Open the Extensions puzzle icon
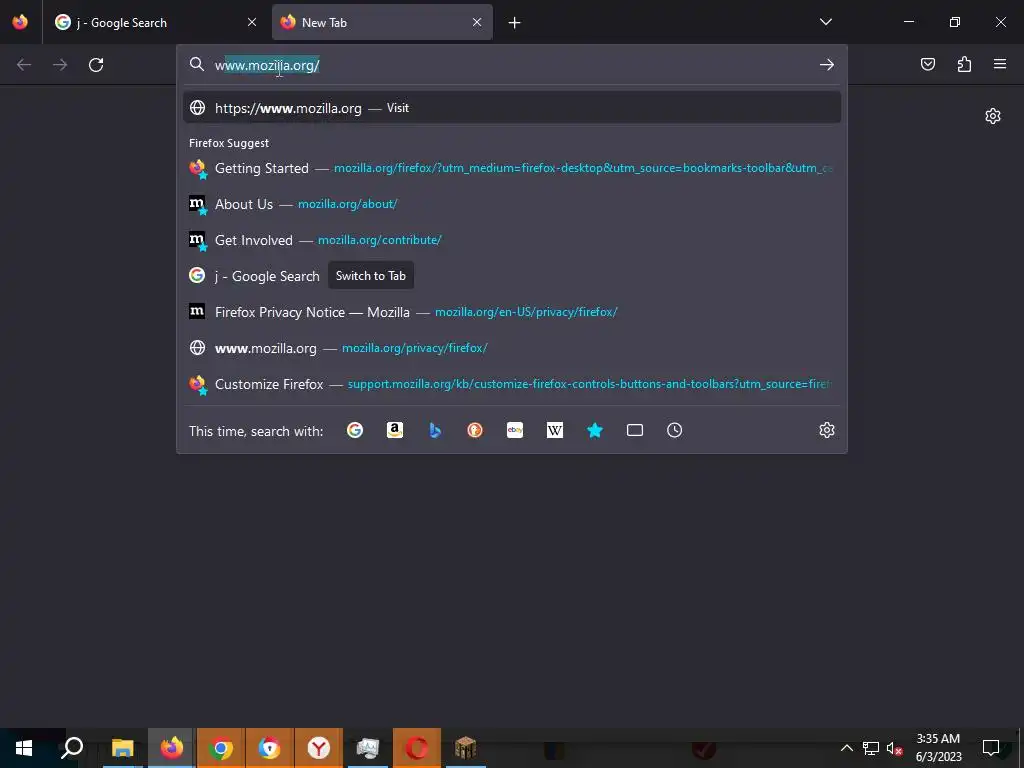Viewport: 1024px width, 768px height. pyautogui.click(x=964, y=64)
